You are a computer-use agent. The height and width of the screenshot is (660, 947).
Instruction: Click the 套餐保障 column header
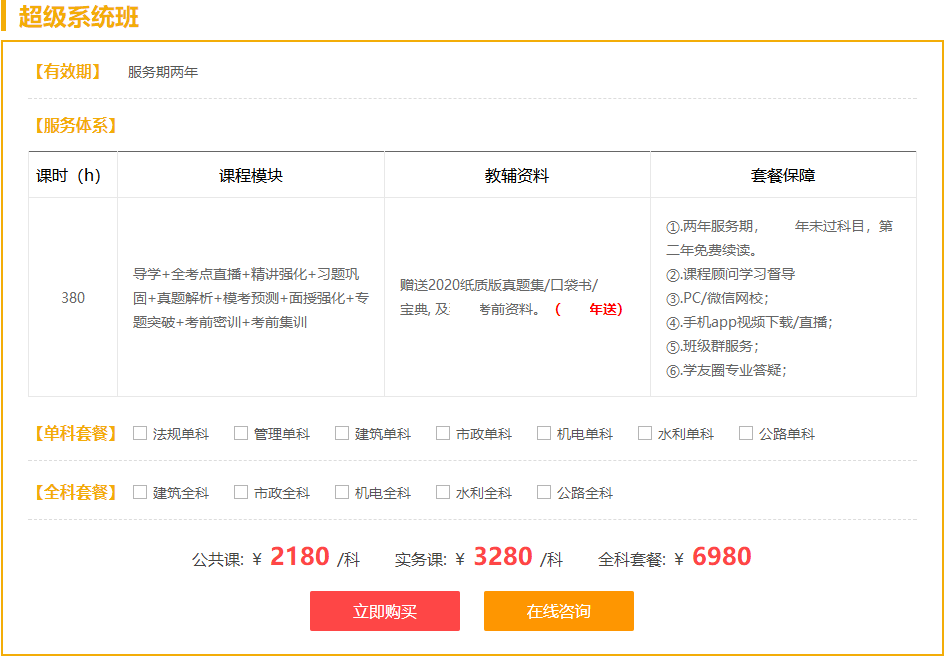783,175
